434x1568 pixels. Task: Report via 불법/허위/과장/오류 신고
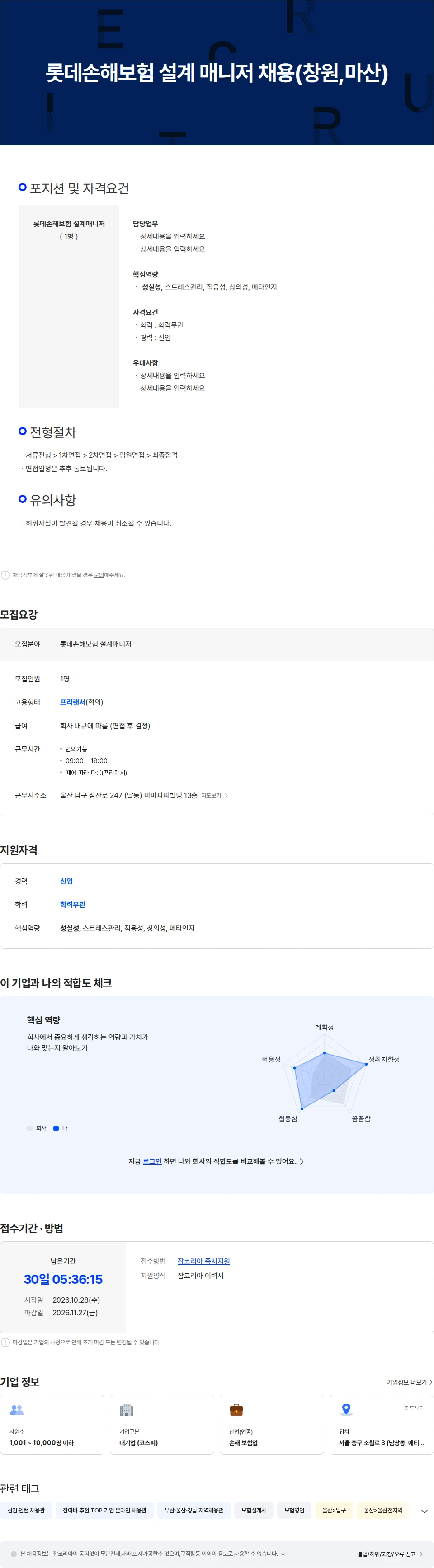click(386, 1554)
